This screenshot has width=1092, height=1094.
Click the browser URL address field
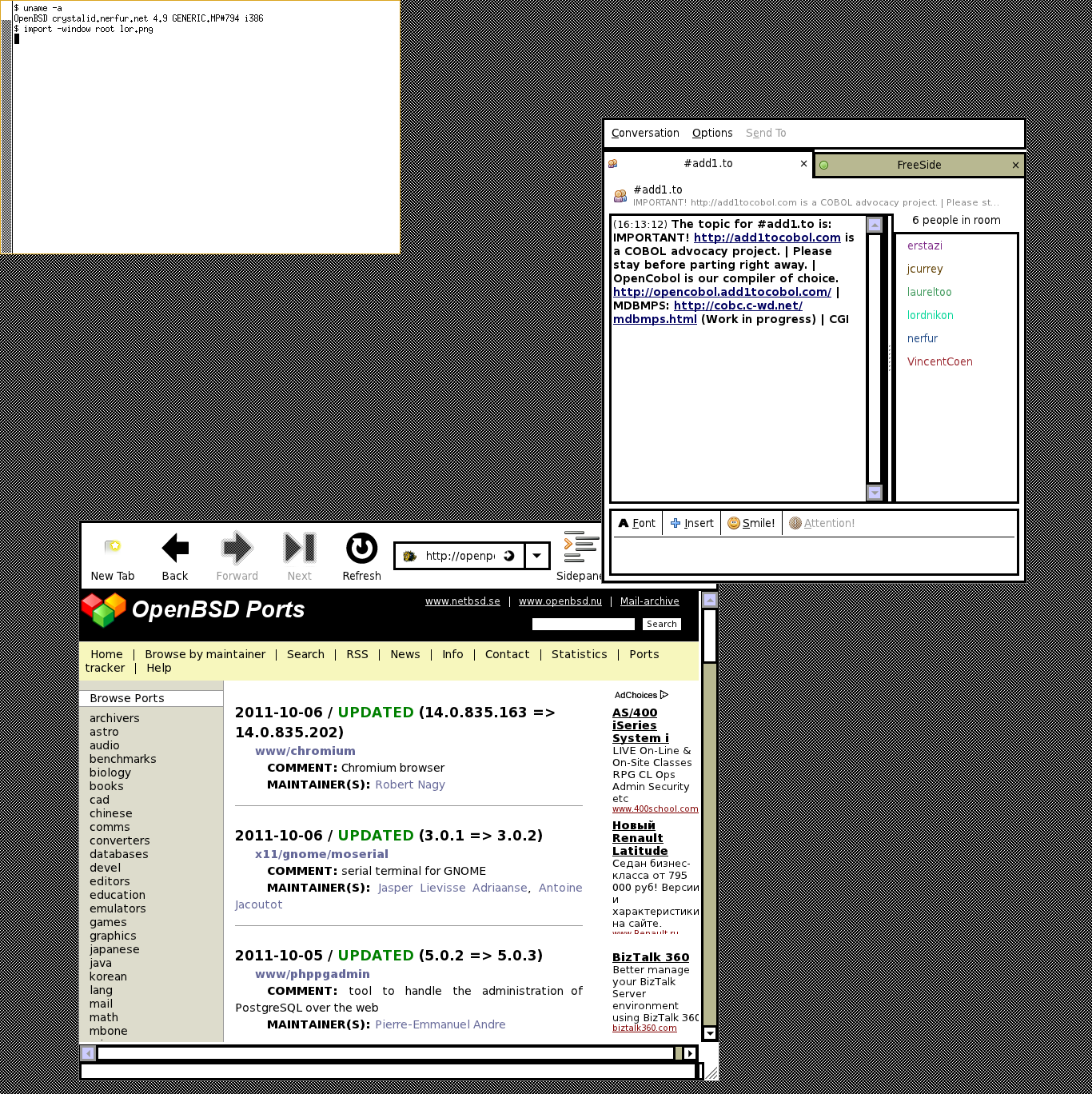coord(460,556)
